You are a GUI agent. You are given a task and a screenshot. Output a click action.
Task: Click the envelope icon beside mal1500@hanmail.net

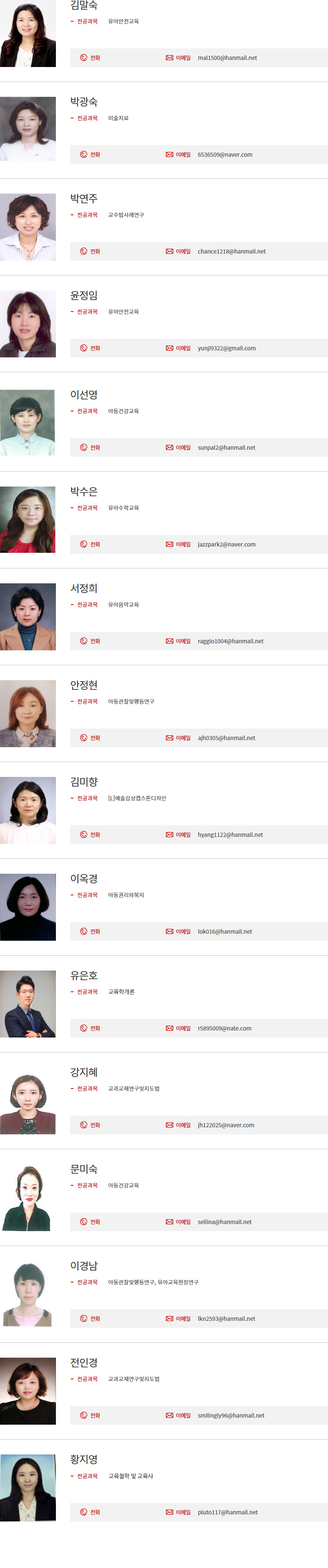pyautogui.click(x=170, y=58)
